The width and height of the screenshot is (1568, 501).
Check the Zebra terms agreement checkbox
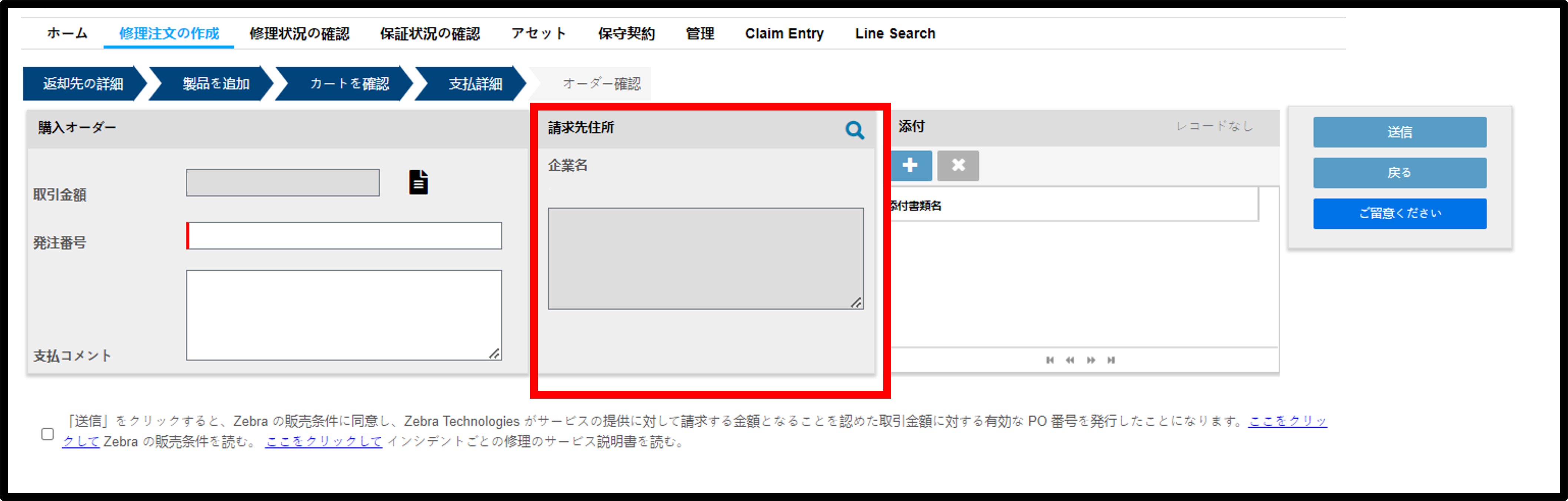tap(47, 434)
